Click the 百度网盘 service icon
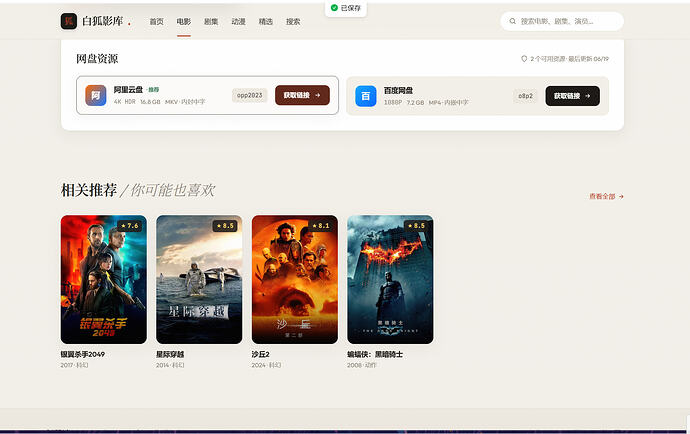The height and width of the screenshot is (434, 690). click(366, 96)
